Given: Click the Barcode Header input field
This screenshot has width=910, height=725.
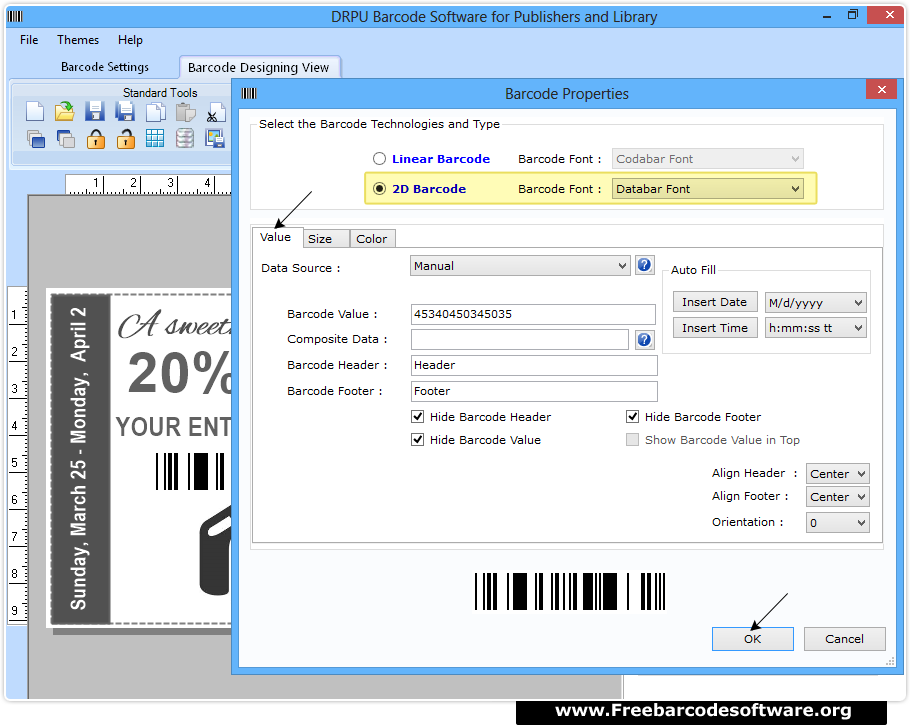Looking at the screenshot, I should click(534, 365).
